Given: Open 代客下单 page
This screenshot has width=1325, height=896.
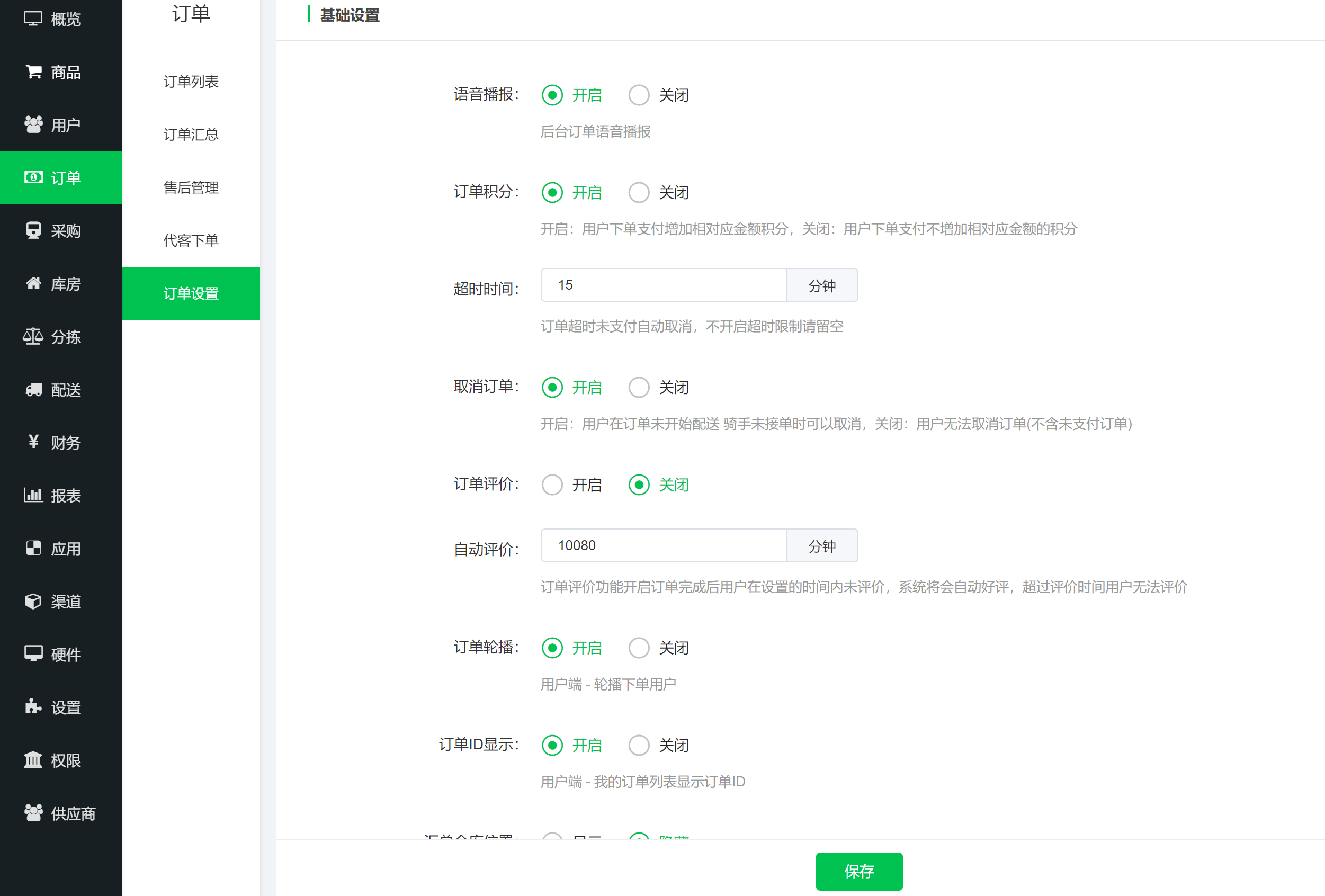Looking at the screenshot, I should [x=191, y=240].
